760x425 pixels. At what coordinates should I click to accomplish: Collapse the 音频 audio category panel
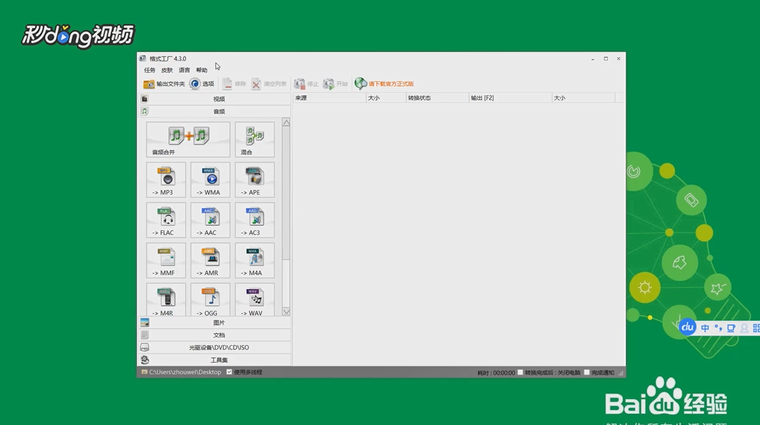point(215,111)
